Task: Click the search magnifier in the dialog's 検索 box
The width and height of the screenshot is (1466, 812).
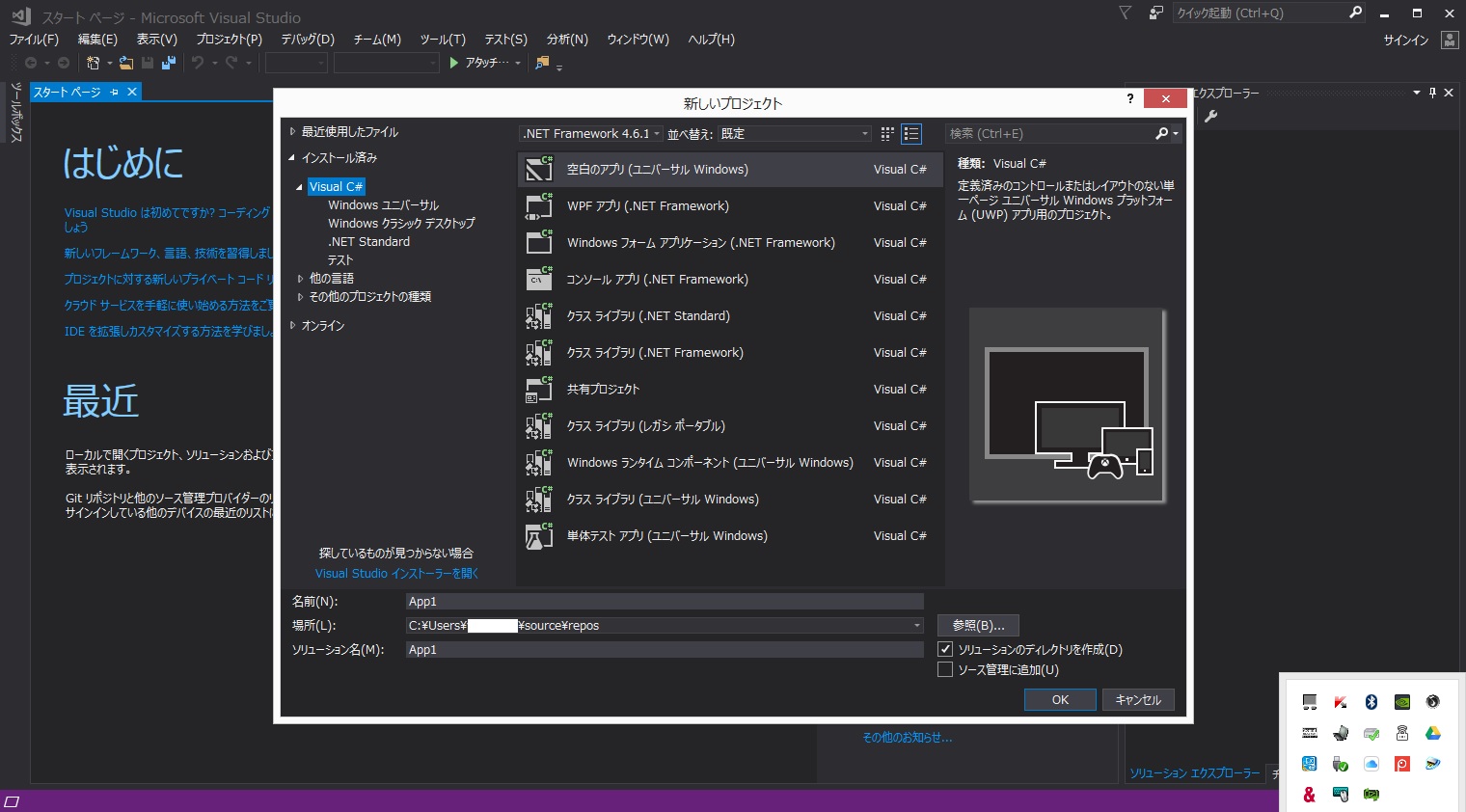Action: 1162,134
